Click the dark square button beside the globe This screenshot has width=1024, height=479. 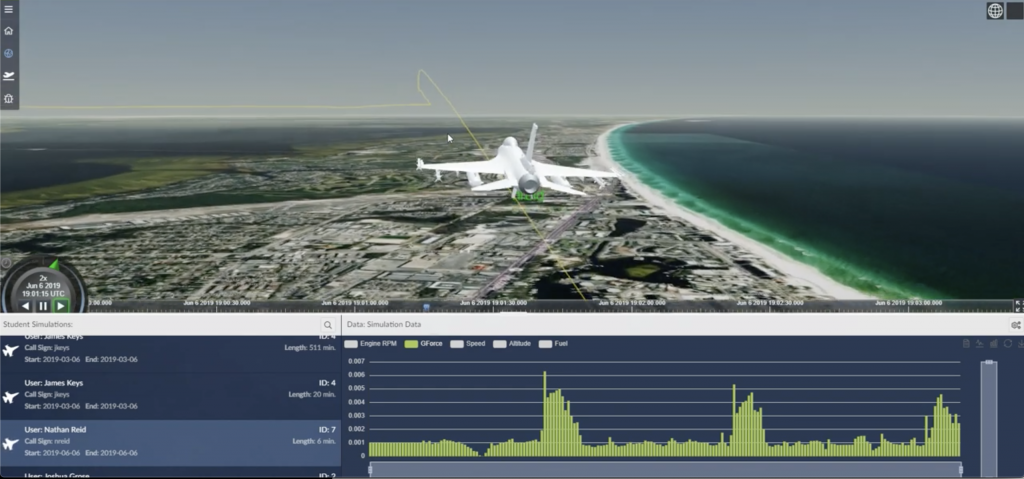point(1015,10)
